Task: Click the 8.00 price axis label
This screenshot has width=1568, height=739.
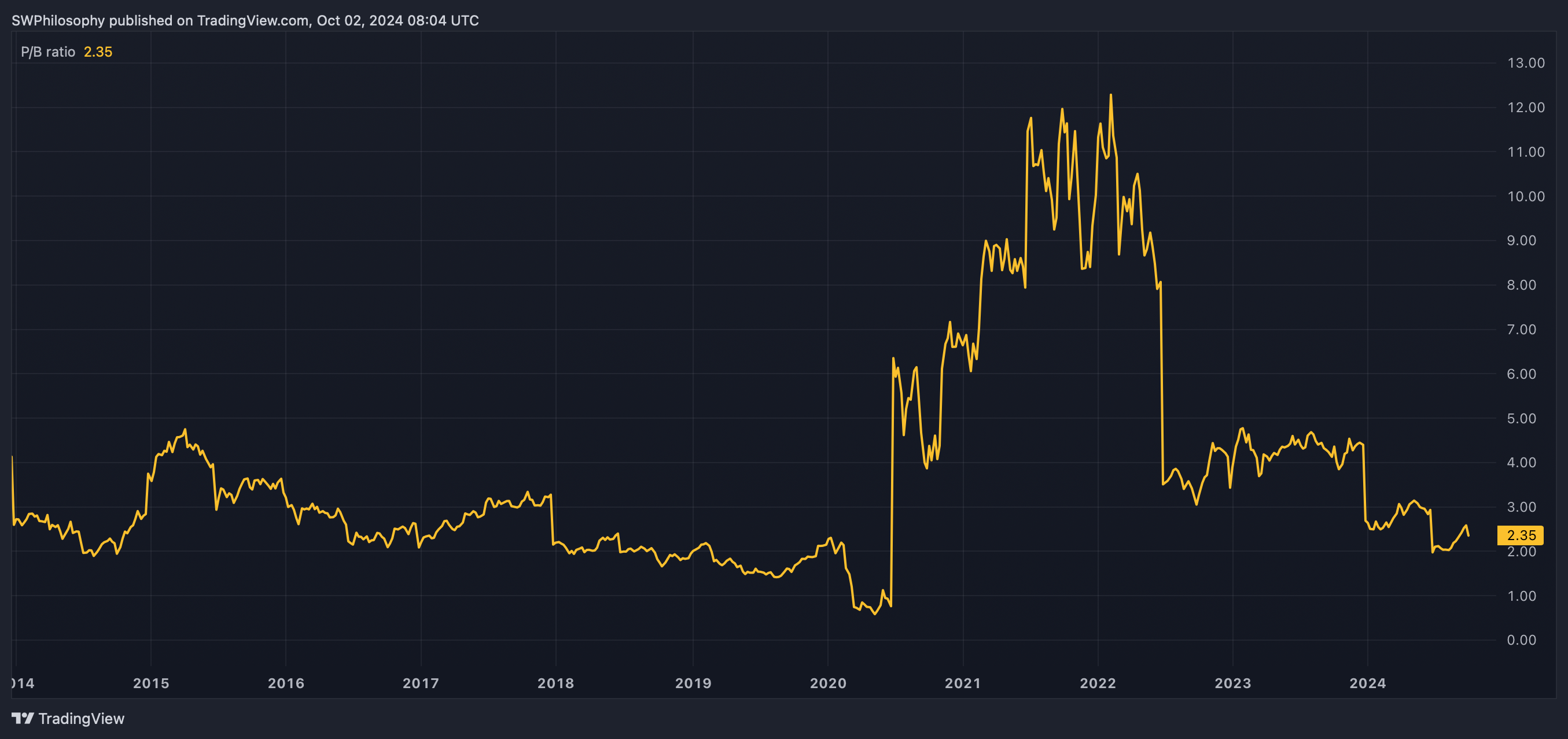Action: tap(1521, 284)
